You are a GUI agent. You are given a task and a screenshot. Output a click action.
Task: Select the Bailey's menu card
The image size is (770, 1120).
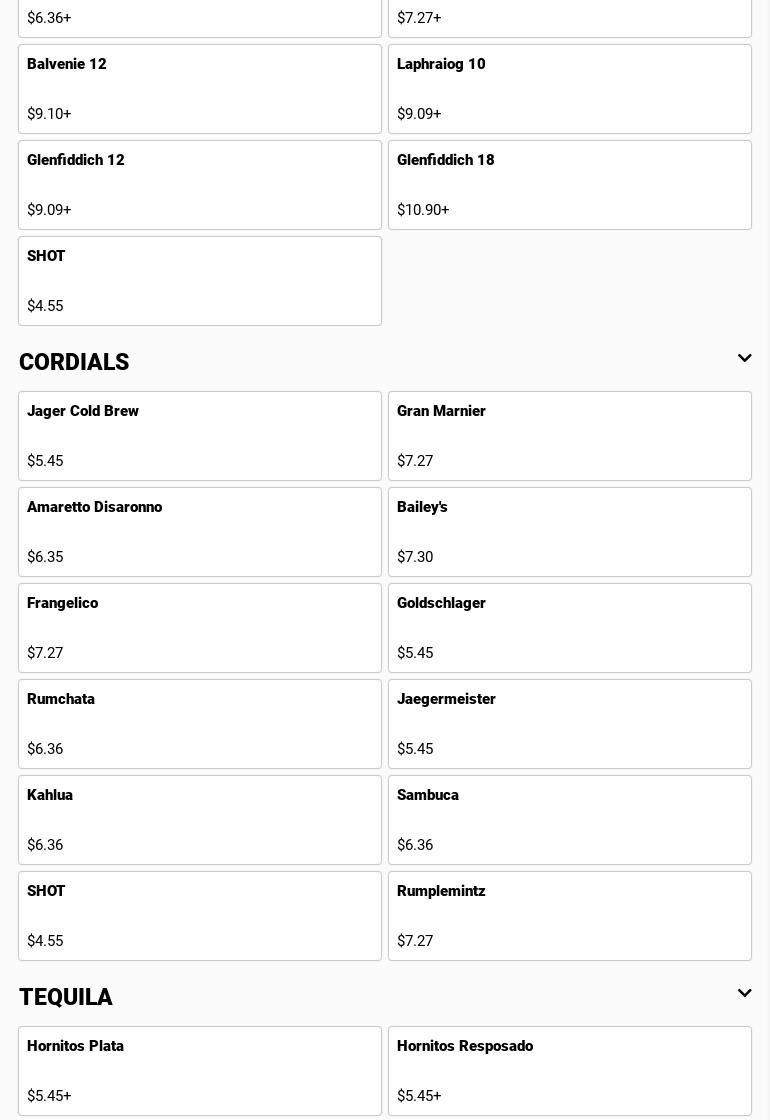click(570, 532)
